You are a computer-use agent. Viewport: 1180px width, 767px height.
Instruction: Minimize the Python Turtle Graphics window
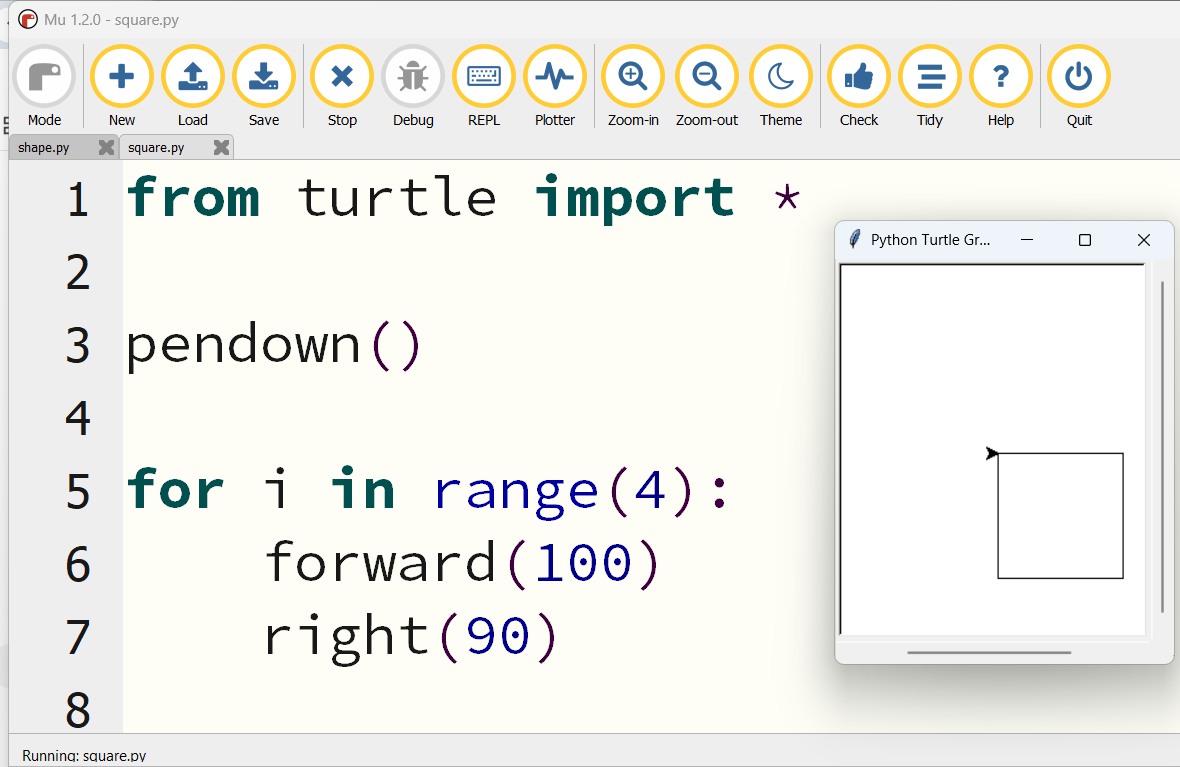click(1026, 239)
